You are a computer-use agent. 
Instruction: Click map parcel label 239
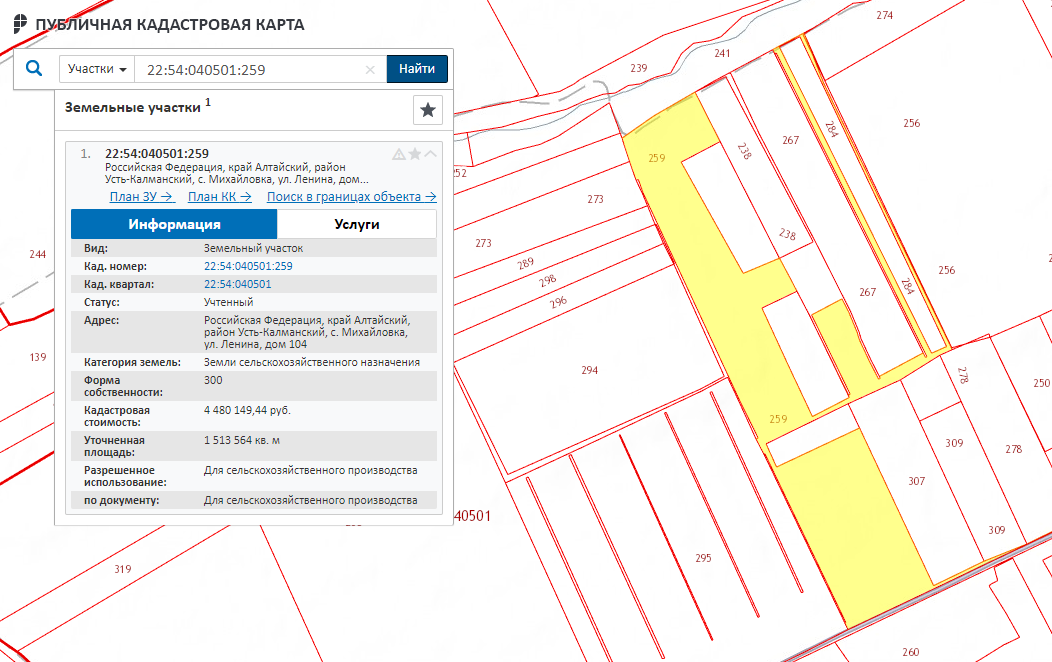click(x=639, y=68)
